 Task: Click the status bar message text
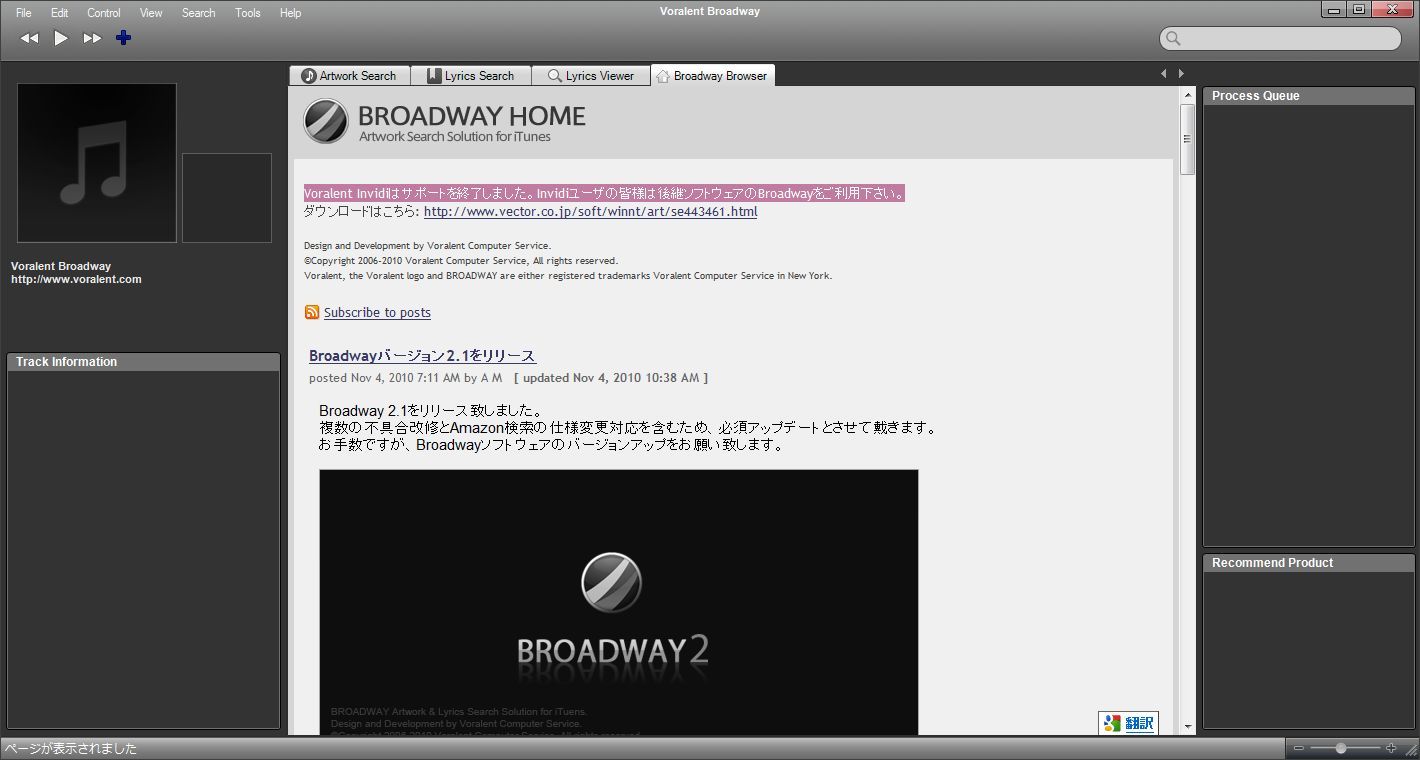coord(71,748)
